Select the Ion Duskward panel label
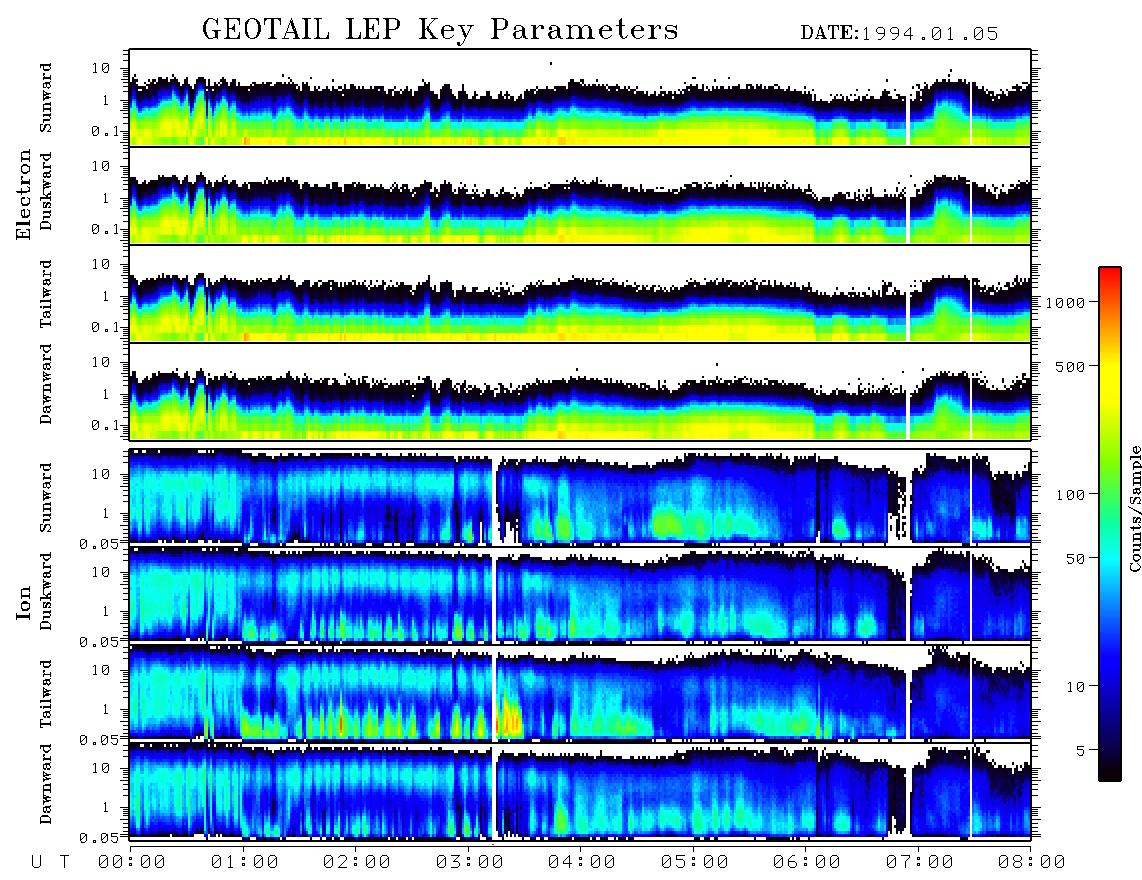 coord(46,591)
